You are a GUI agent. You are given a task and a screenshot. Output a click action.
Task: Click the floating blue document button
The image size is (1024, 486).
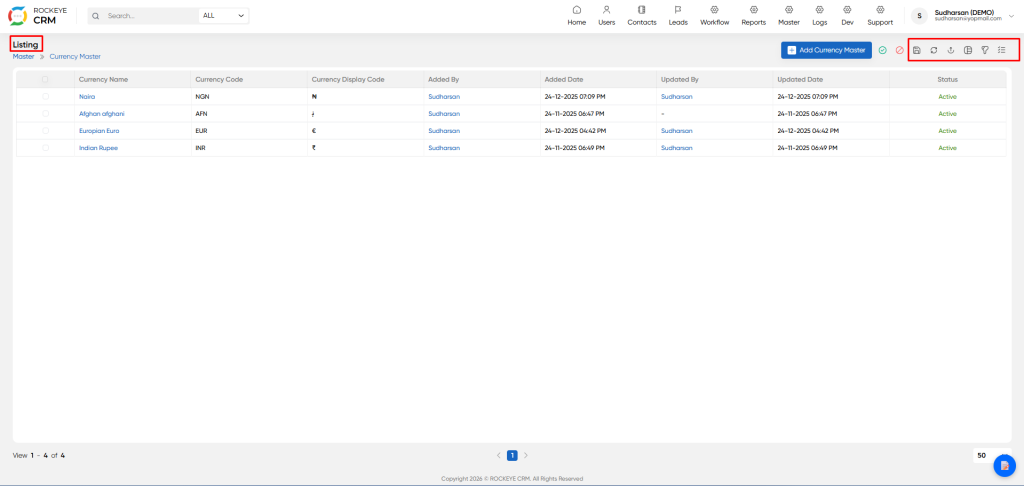(x=1004, y=464)
